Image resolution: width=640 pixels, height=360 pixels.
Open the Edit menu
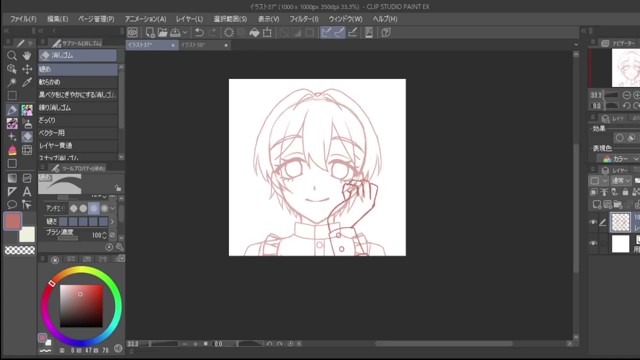tap(58, 19)
